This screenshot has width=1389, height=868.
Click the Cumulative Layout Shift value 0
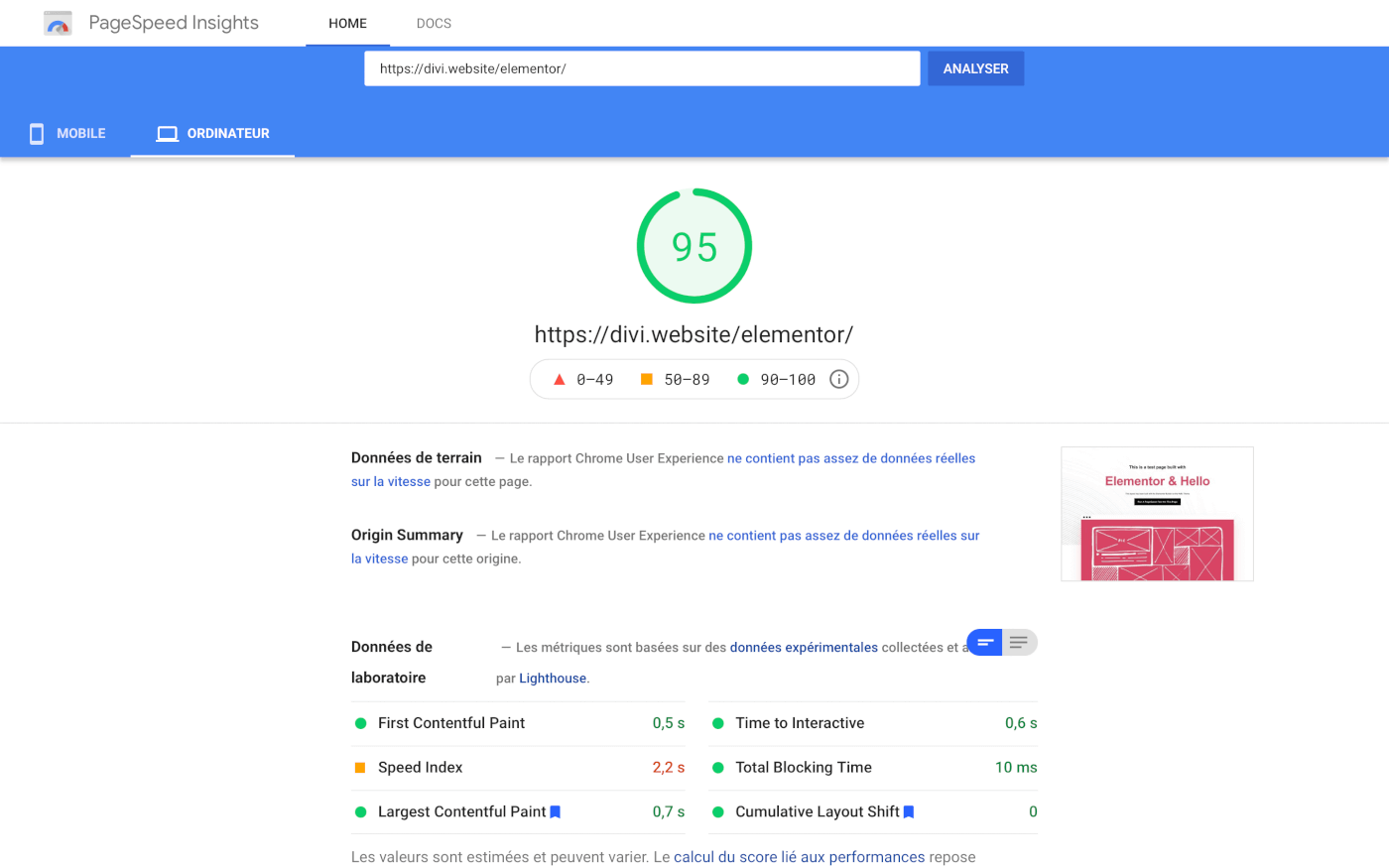(1033, 811)
